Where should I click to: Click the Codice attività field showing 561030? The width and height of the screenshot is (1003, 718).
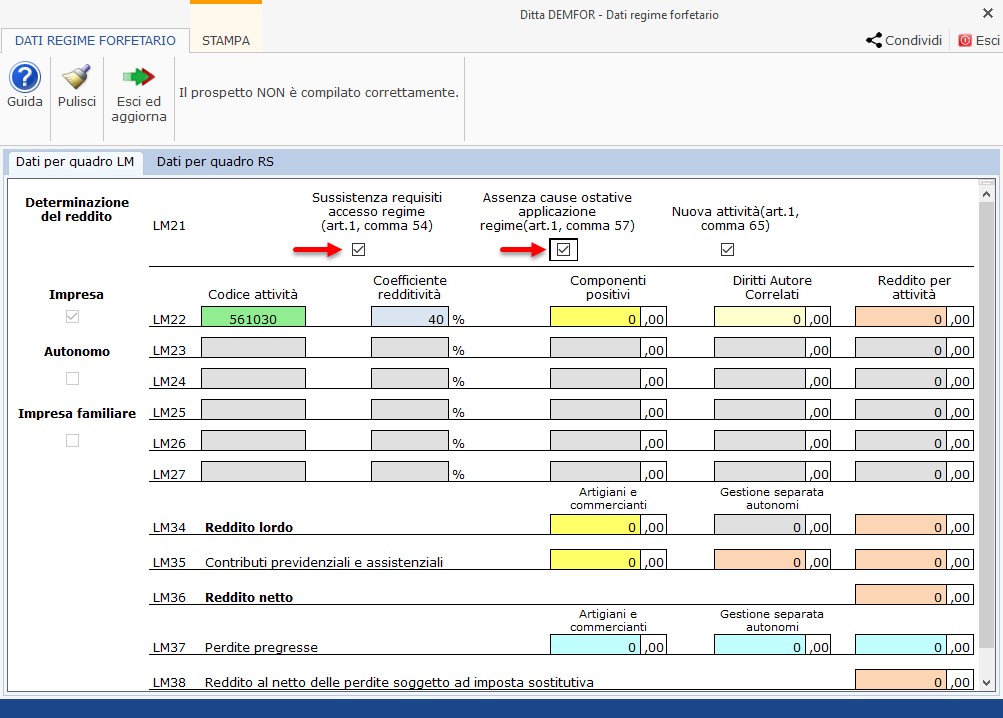pos(255,318)
